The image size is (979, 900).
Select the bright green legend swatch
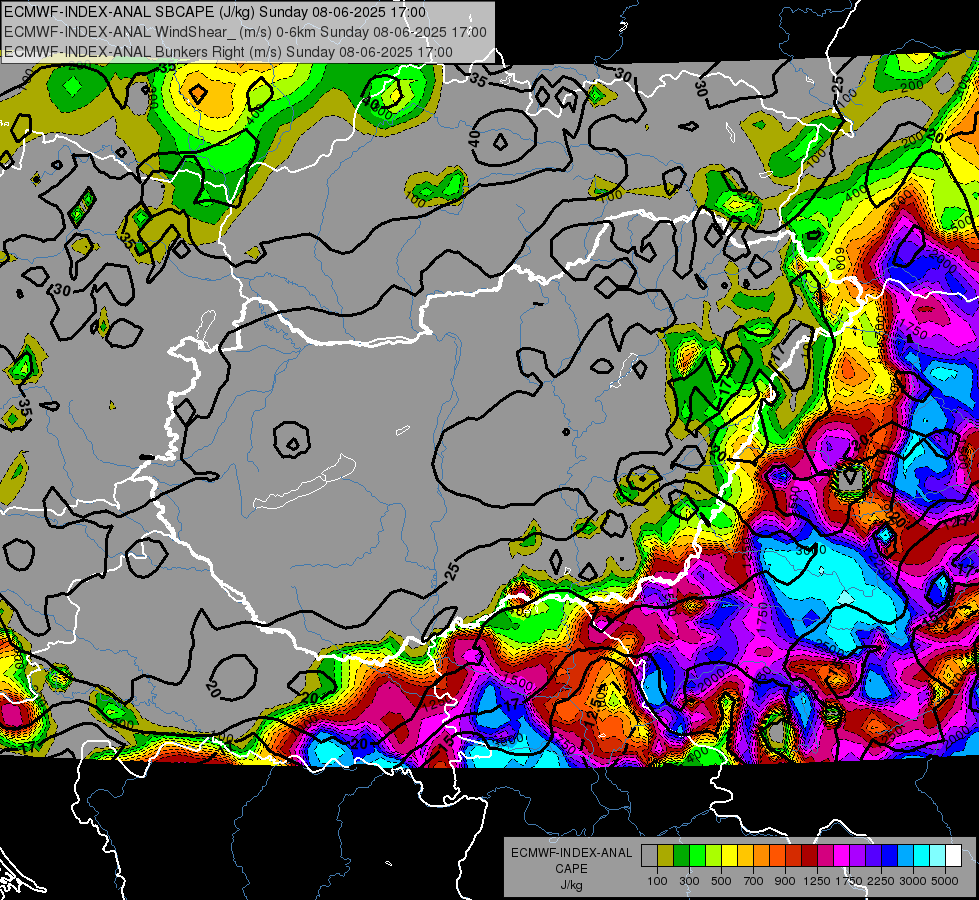(x=697, y=856)
